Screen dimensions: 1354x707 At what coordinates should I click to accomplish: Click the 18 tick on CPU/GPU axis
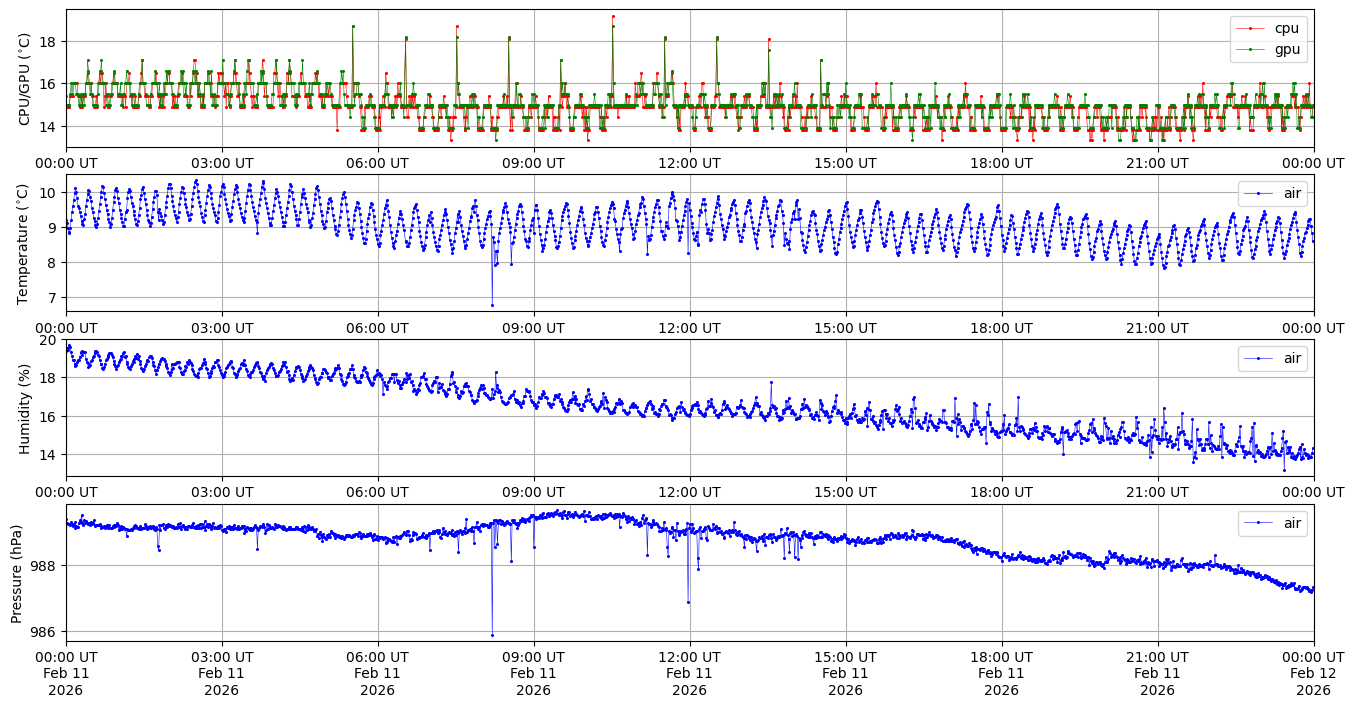[49, 41]
